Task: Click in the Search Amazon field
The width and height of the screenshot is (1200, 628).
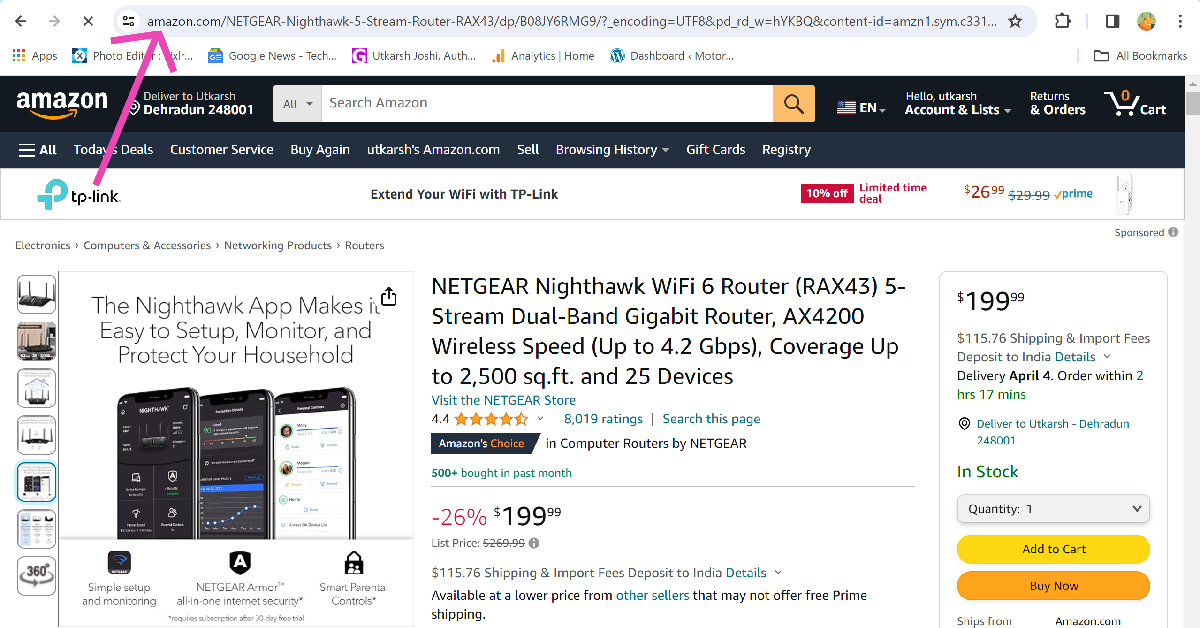Action: coord(548,103)
